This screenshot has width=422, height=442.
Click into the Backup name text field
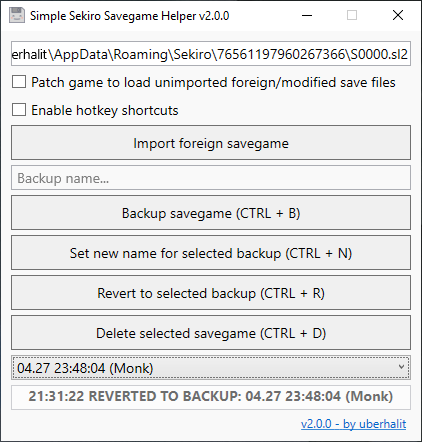tap(211, 178)
